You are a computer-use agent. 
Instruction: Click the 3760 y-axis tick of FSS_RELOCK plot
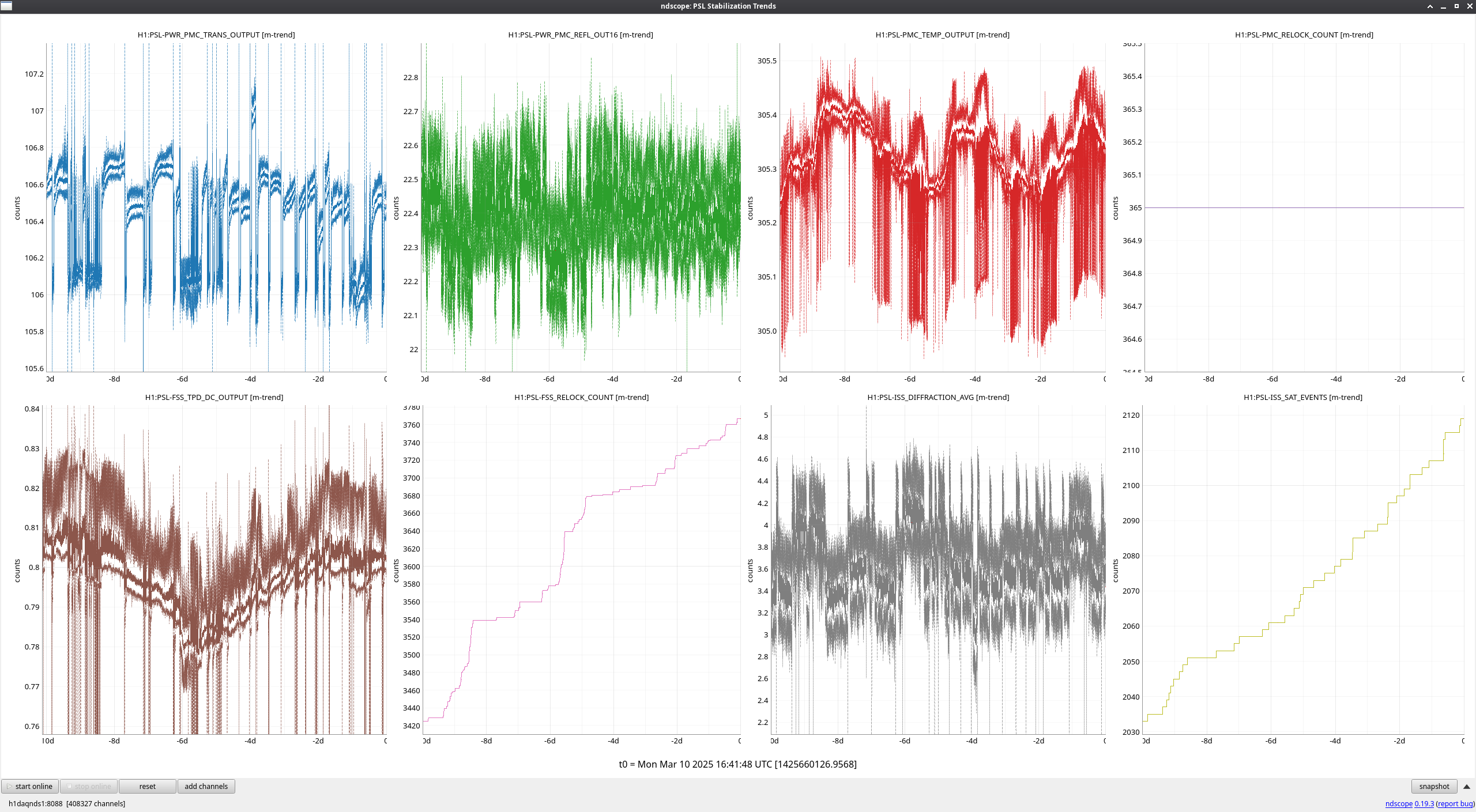point(411,425)
